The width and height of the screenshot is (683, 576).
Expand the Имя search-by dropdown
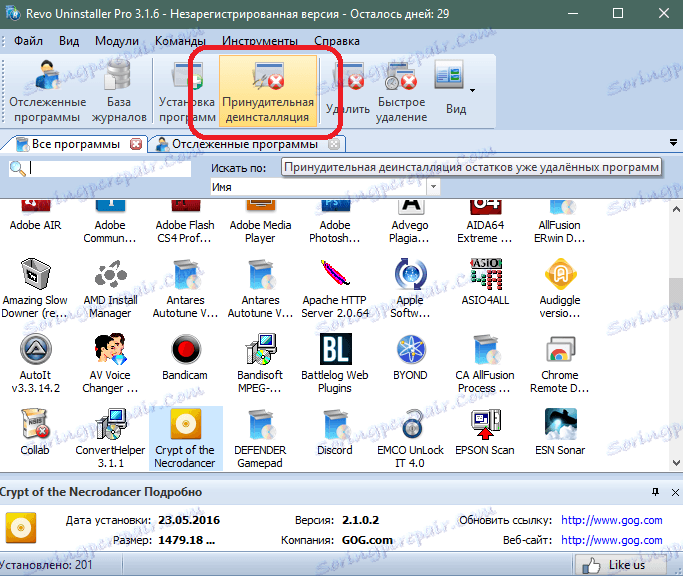(433, 187)
